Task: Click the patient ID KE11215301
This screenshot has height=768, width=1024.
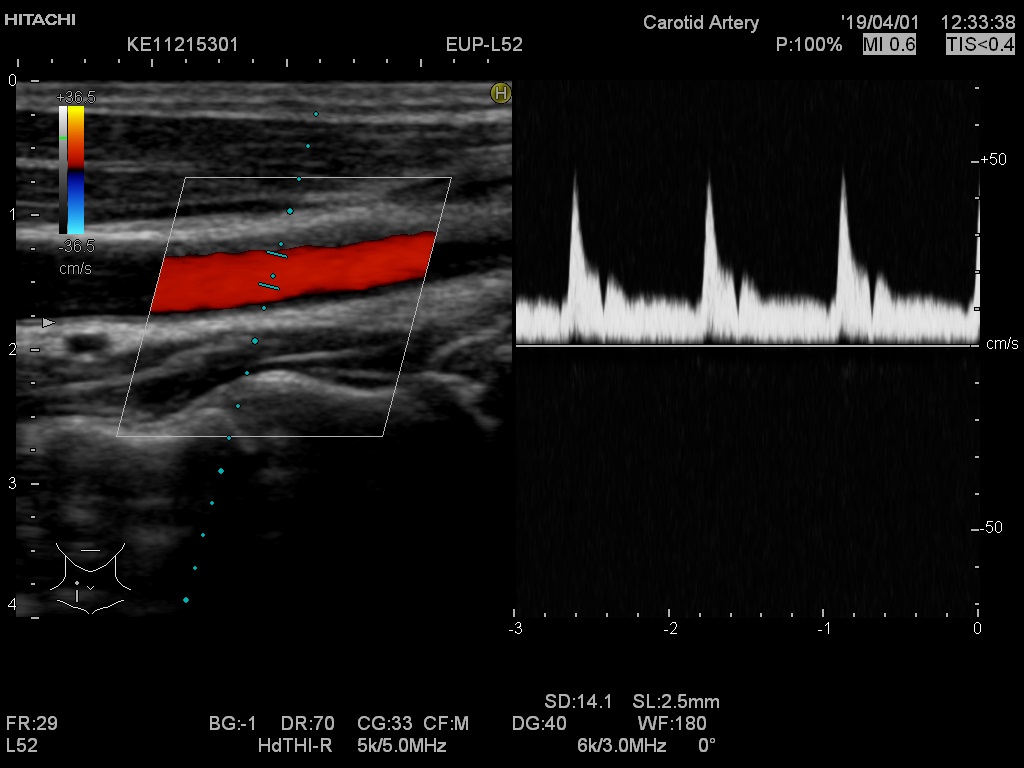Action: coord(183,45)
